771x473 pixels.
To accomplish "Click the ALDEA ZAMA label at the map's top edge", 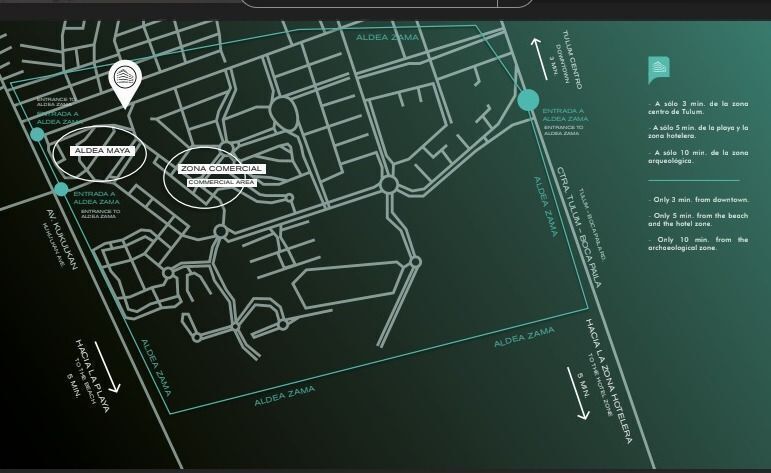I will click(x=387, y=37).
